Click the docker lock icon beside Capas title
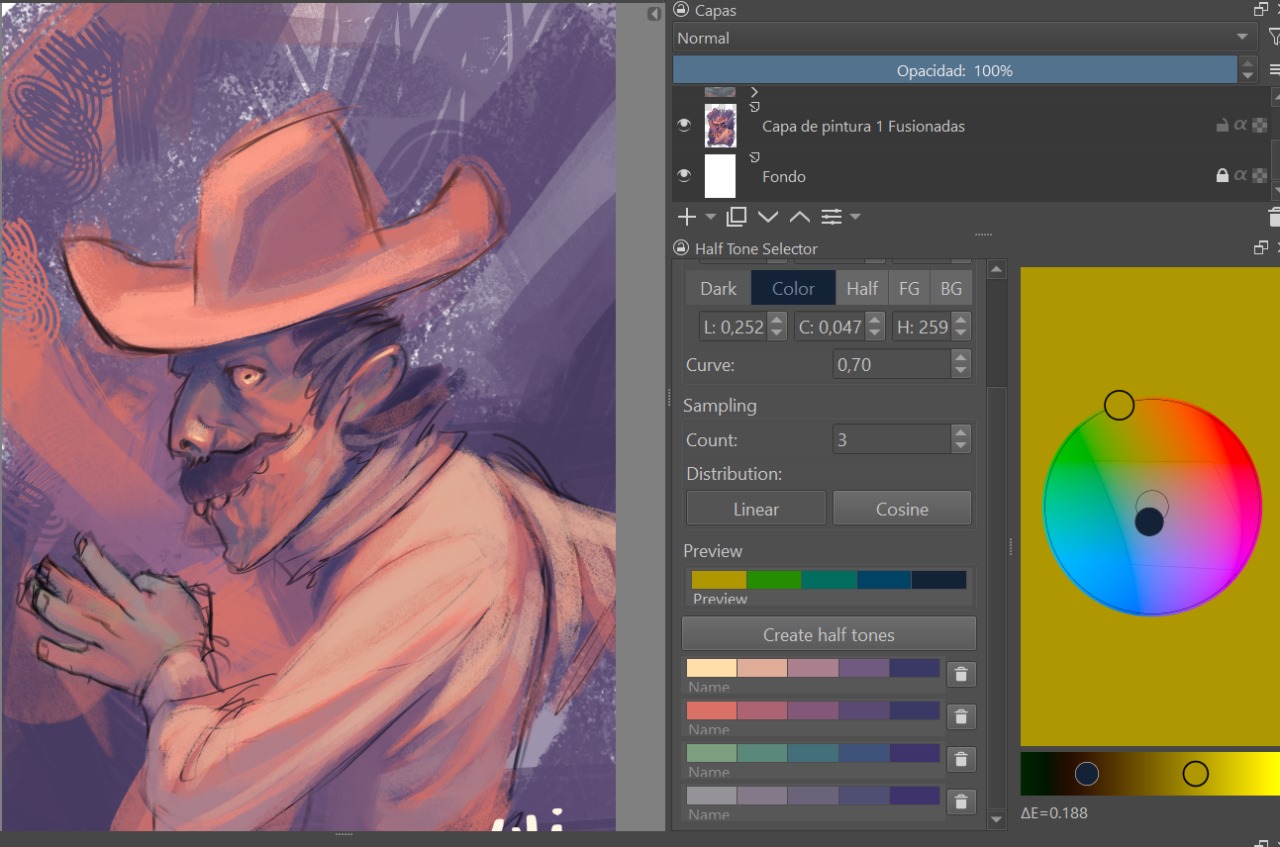The image size is (1280, 847). (x=682, y=10)
